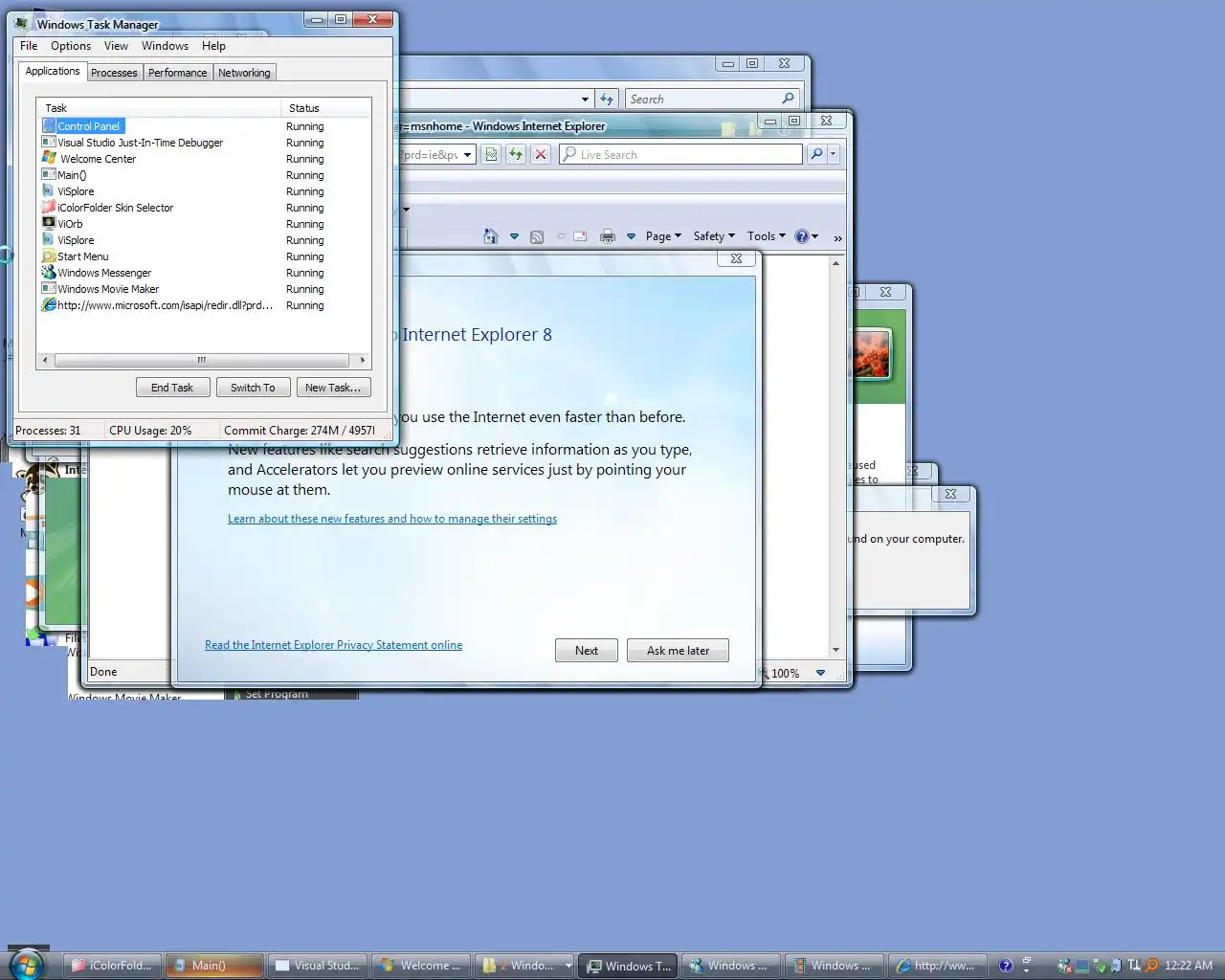Expand the IE command bar chevron overflow

[837, 237]
